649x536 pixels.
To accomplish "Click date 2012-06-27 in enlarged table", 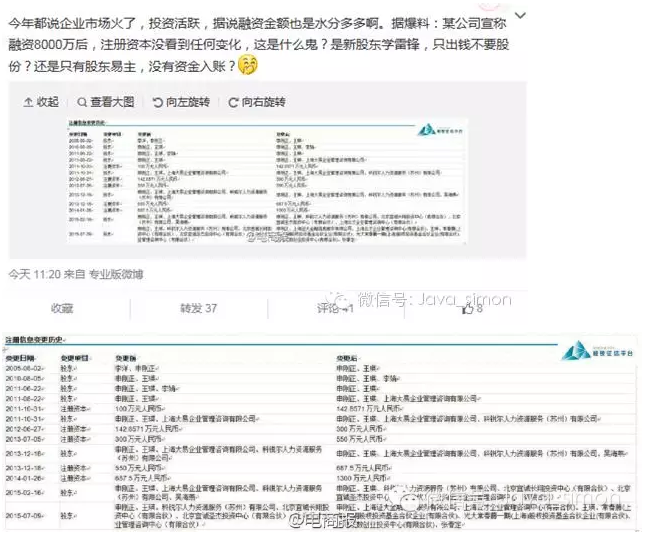I will 24,429.
